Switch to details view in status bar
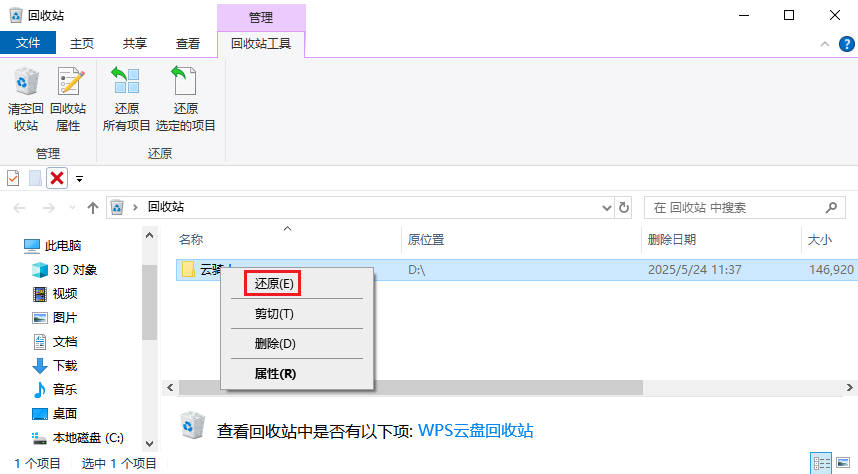The width and height of the screenshot is (858, 474). pos(821,463)
